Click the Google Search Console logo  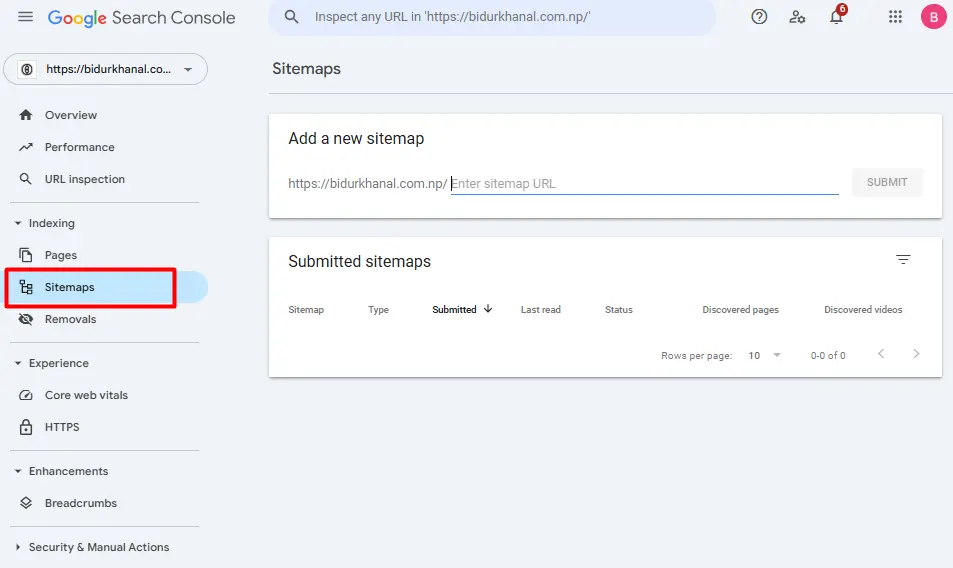141,18
